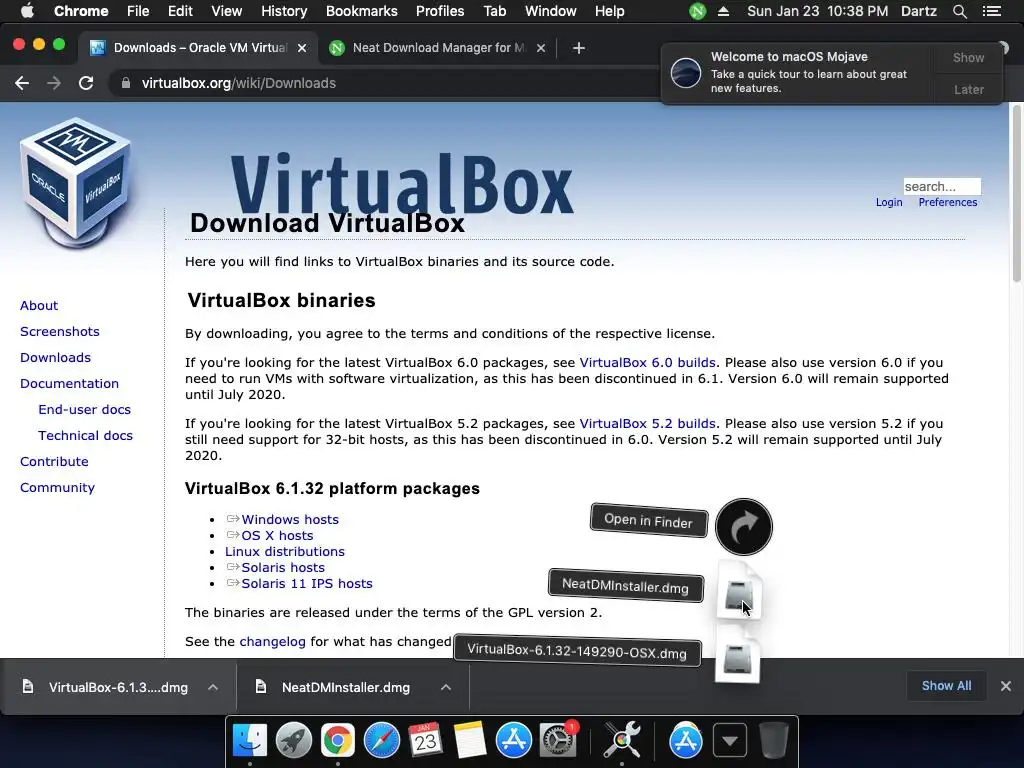
Task: Close the Chrome downloads bar
Action: [1006, 686]
